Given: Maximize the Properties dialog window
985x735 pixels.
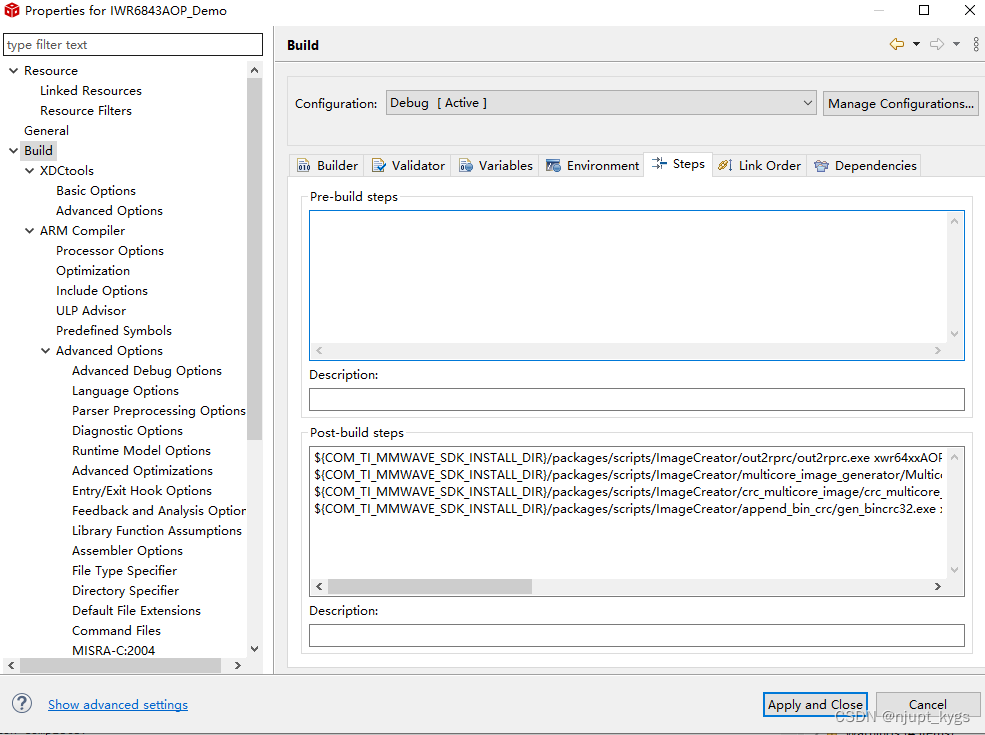Looking at the screenshot, I should (x=924, y=11).
